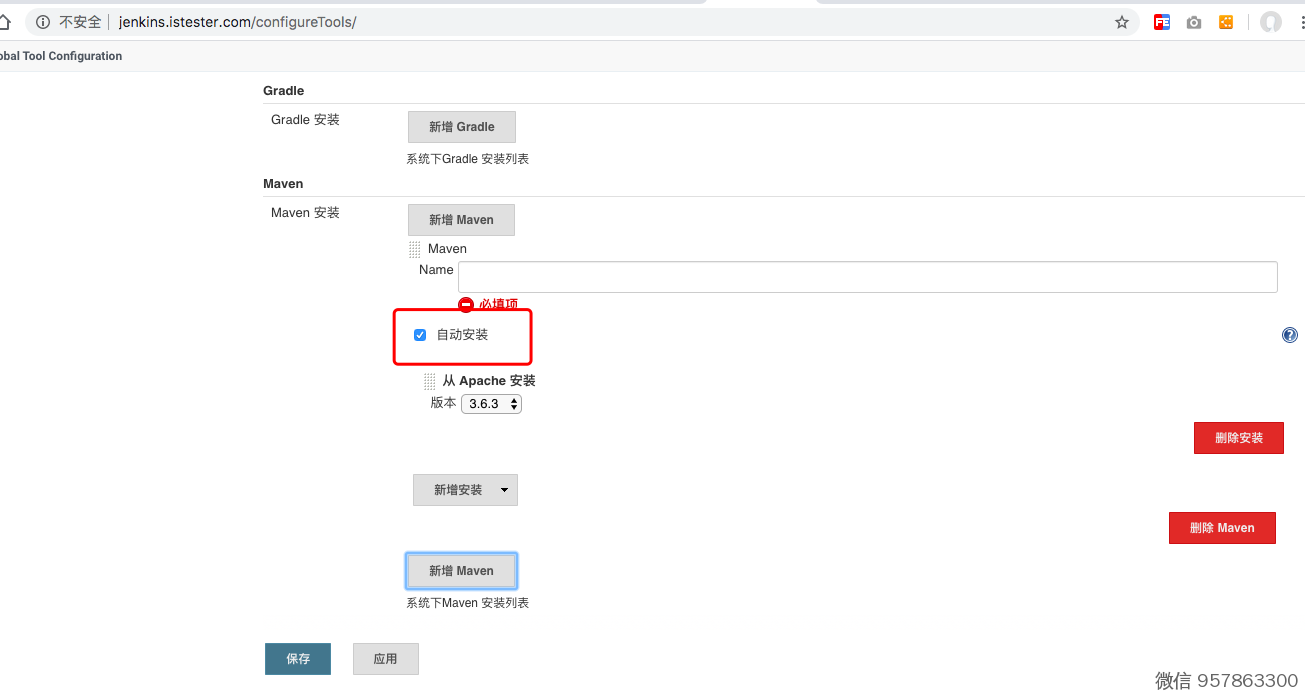Click the red 必填项 error icon
Screen dimensions: 1305x692
(x=466, y=304)
